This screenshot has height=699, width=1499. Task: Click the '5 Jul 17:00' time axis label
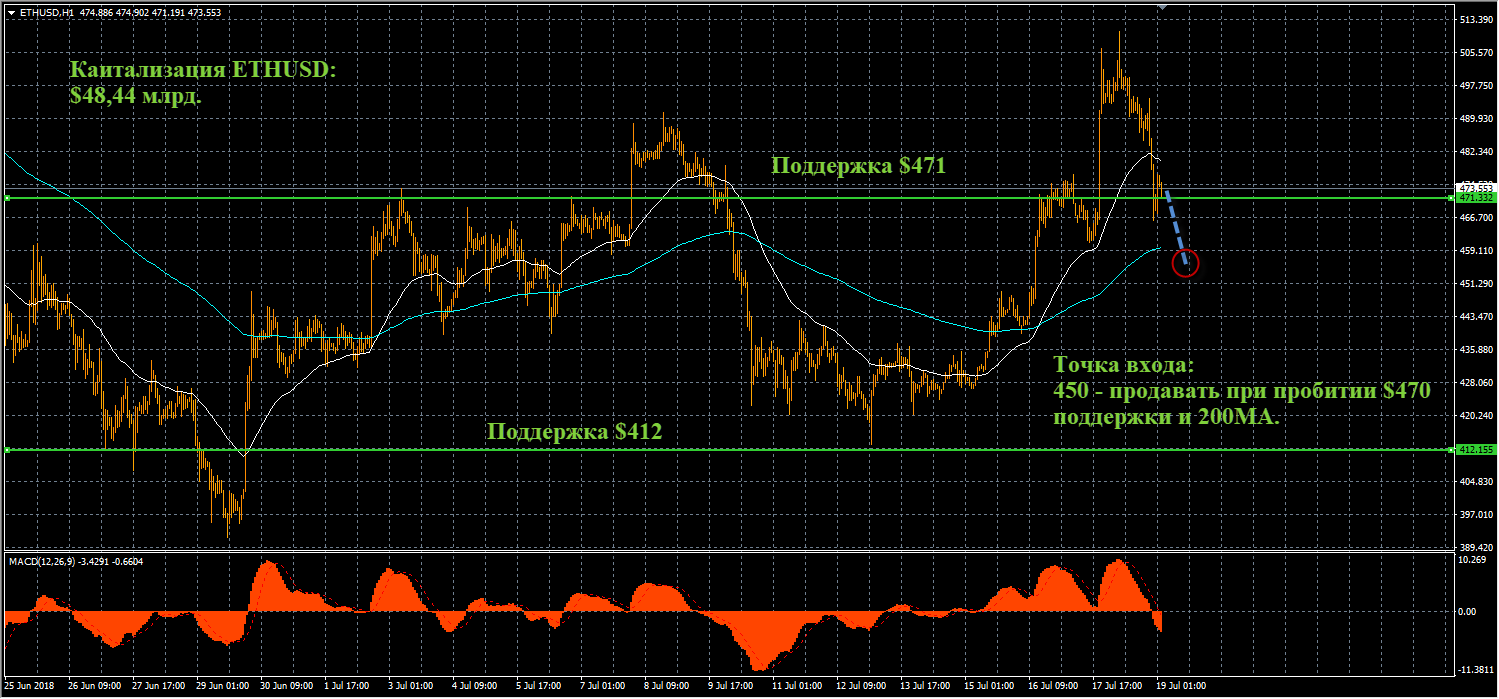point(540,687)
